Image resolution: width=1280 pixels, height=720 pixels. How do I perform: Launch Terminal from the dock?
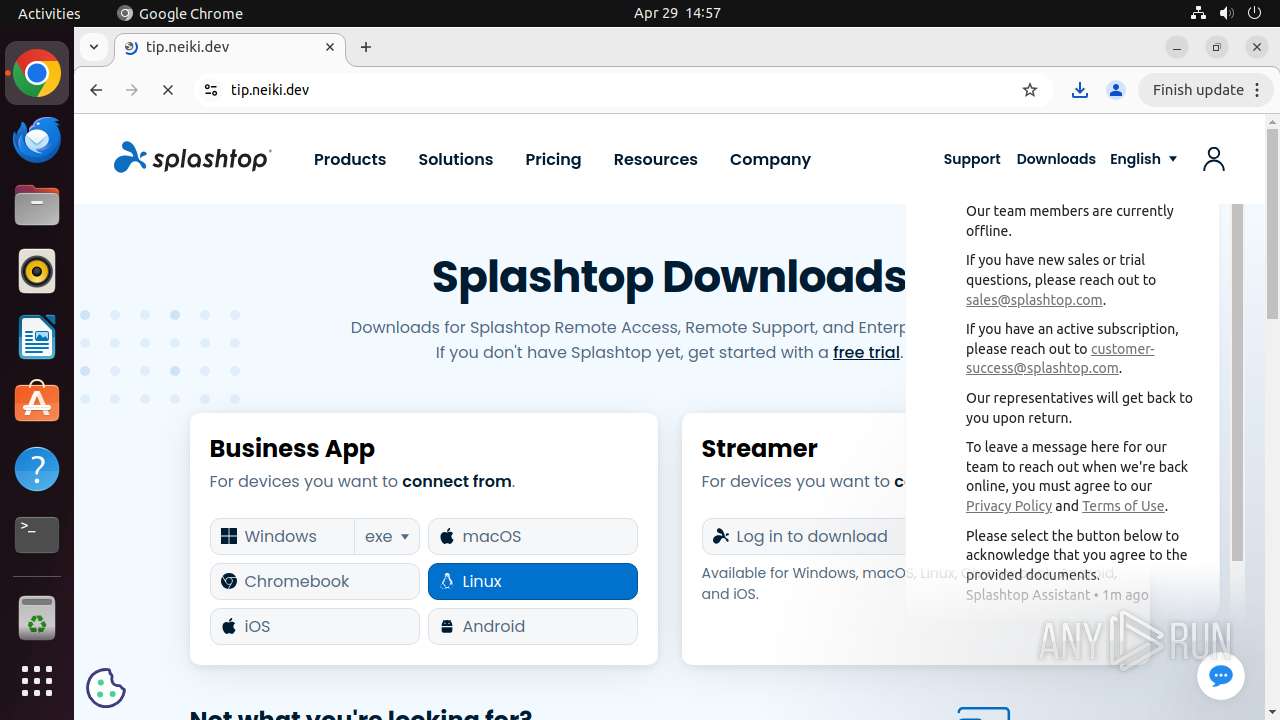click(37, 535)
